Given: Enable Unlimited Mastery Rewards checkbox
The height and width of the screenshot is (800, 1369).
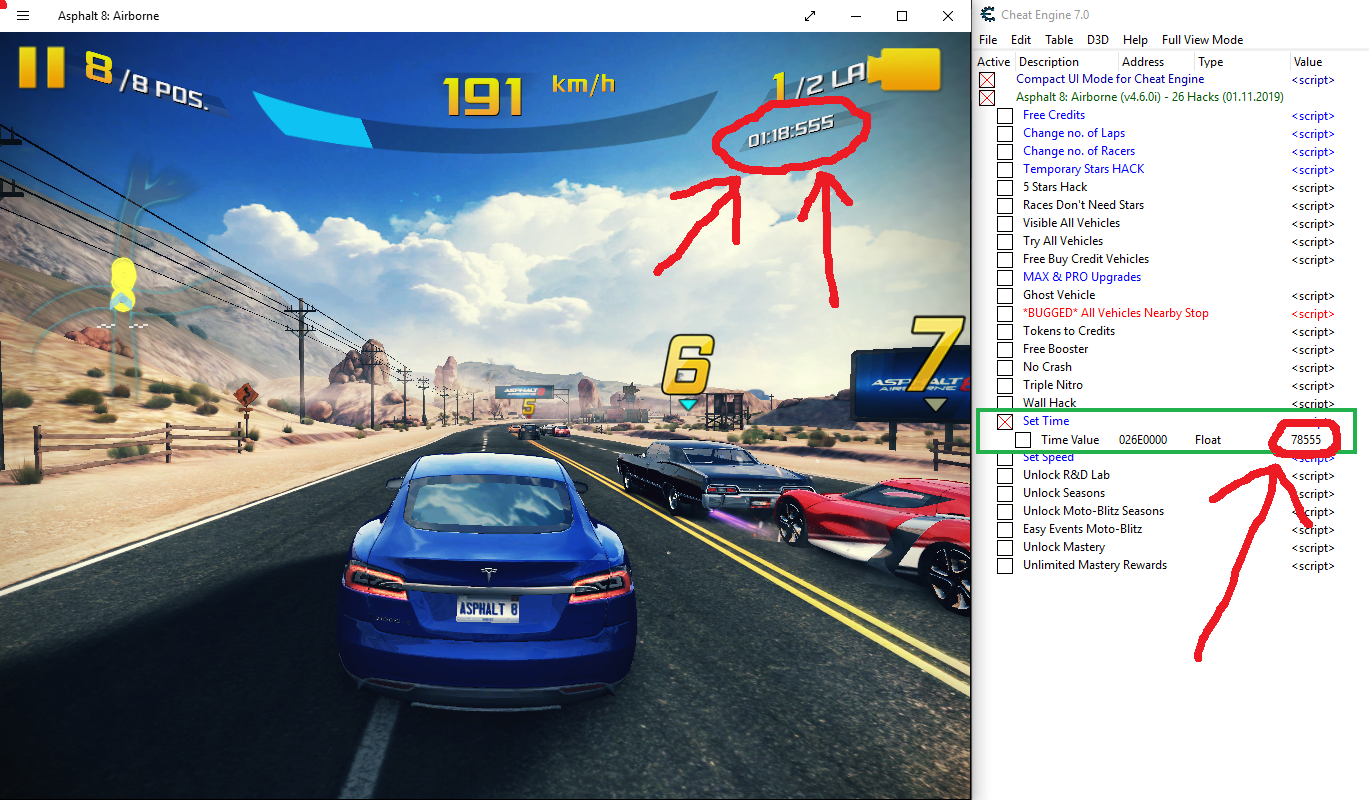Looking at the screenshot, I should 1005,566.
